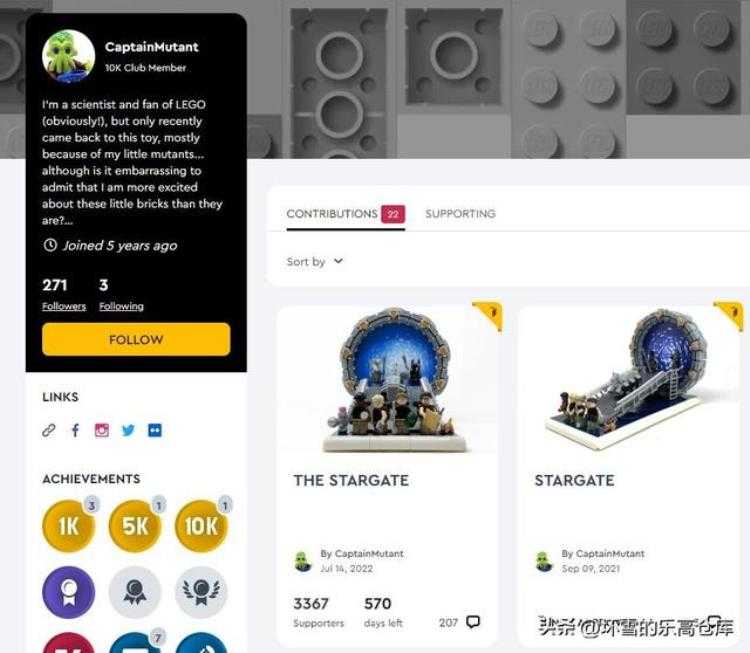Click CaptainMutant's profile avatar

68,56
